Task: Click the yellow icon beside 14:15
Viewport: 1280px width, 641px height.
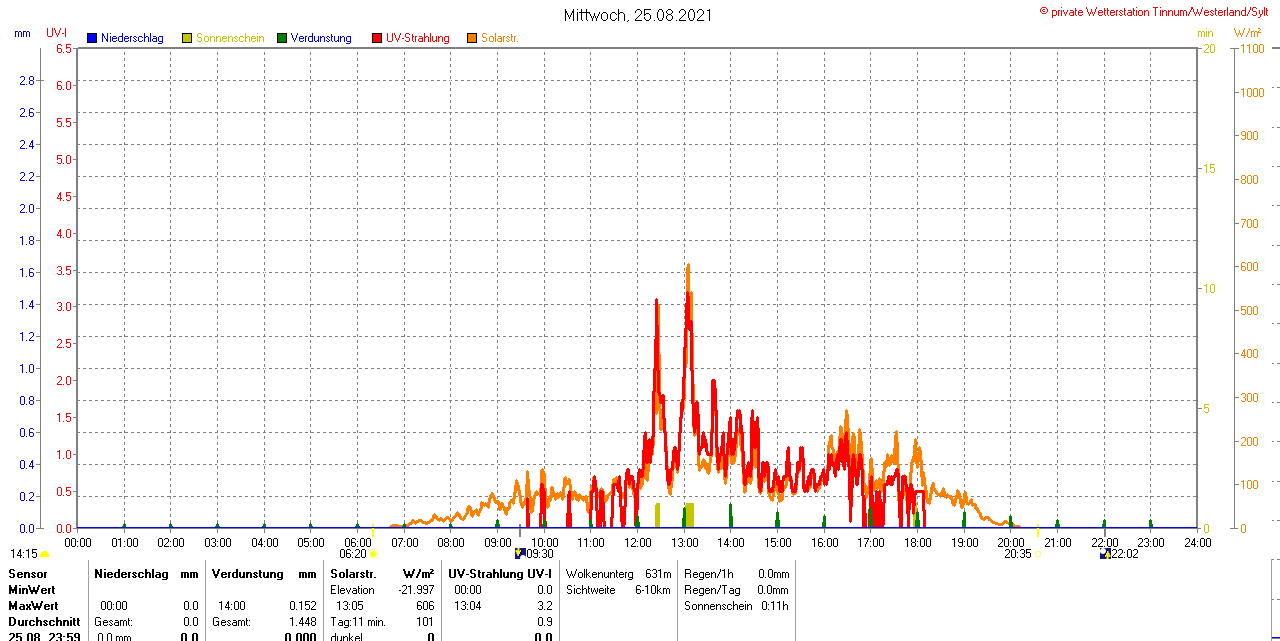Action: 45,554
